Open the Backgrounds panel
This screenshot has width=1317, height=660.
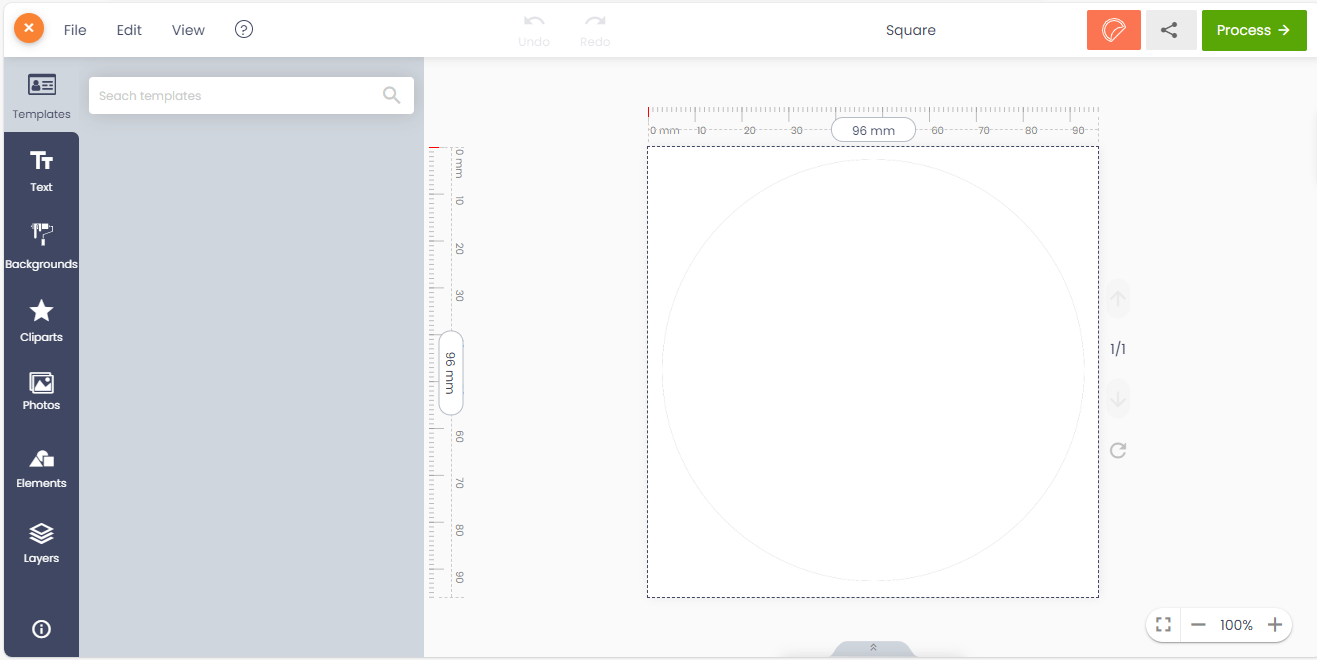[41, 246]
